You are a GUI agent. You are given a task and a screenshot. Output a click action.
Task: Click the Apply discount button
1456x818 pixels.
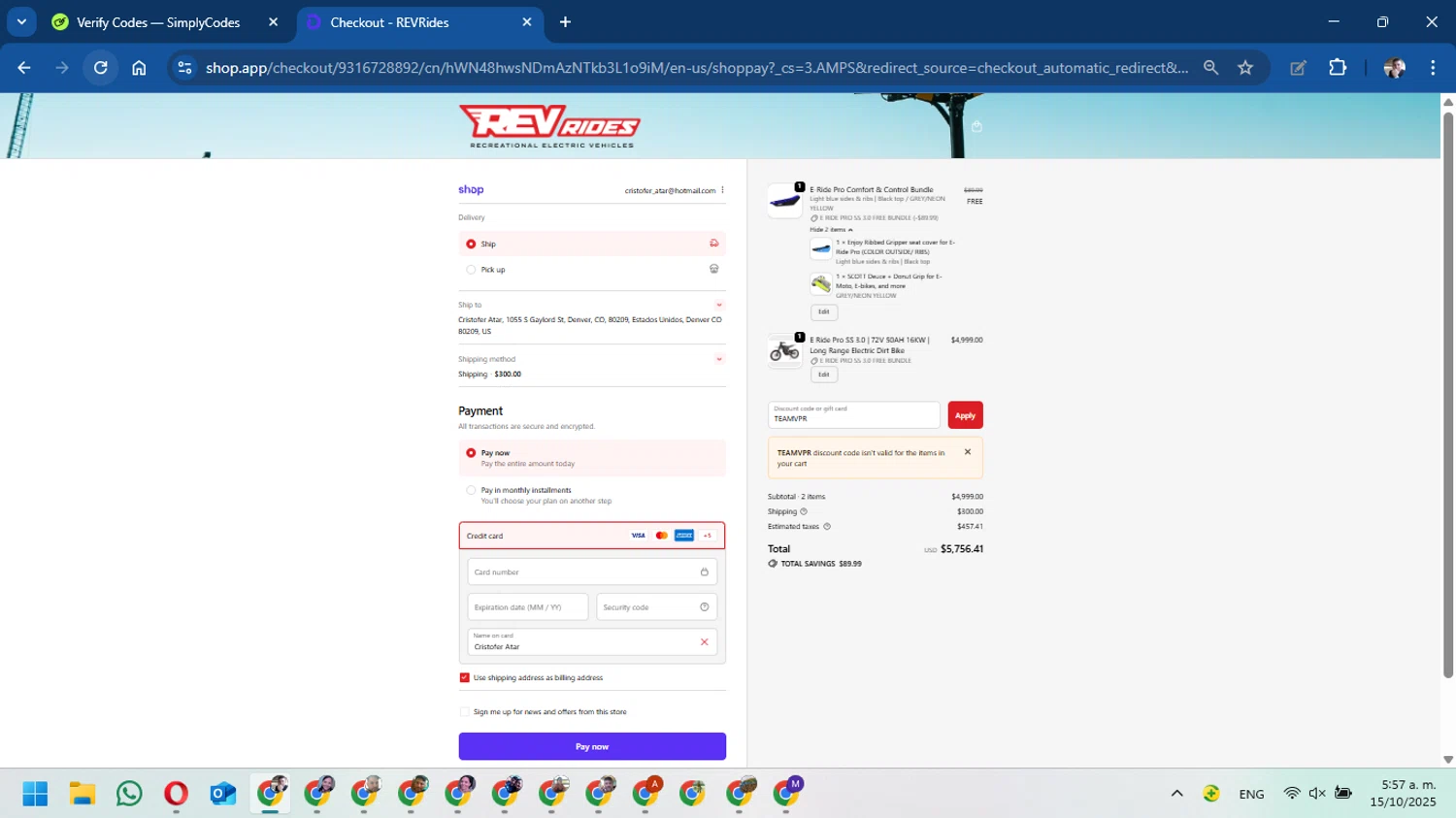(965, 415)
